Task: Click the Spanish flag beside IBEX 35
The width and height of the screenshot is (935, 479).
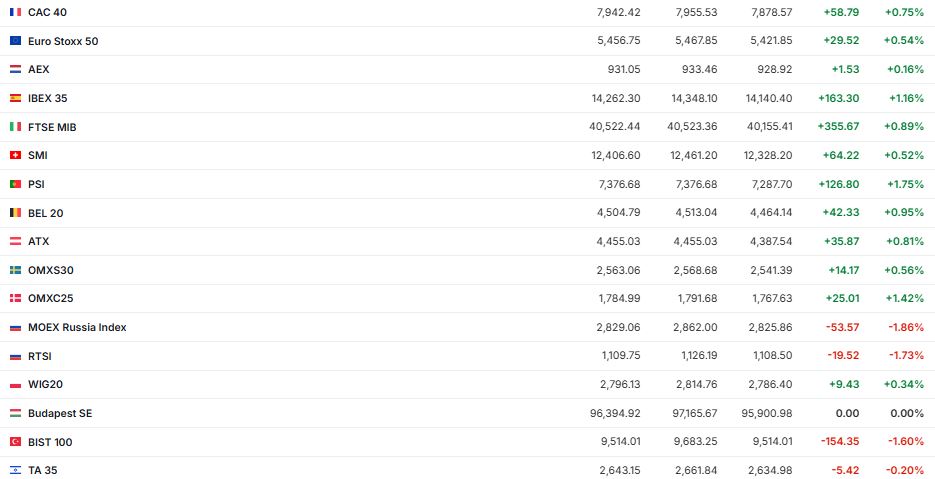Action: [x=15, y=98]
